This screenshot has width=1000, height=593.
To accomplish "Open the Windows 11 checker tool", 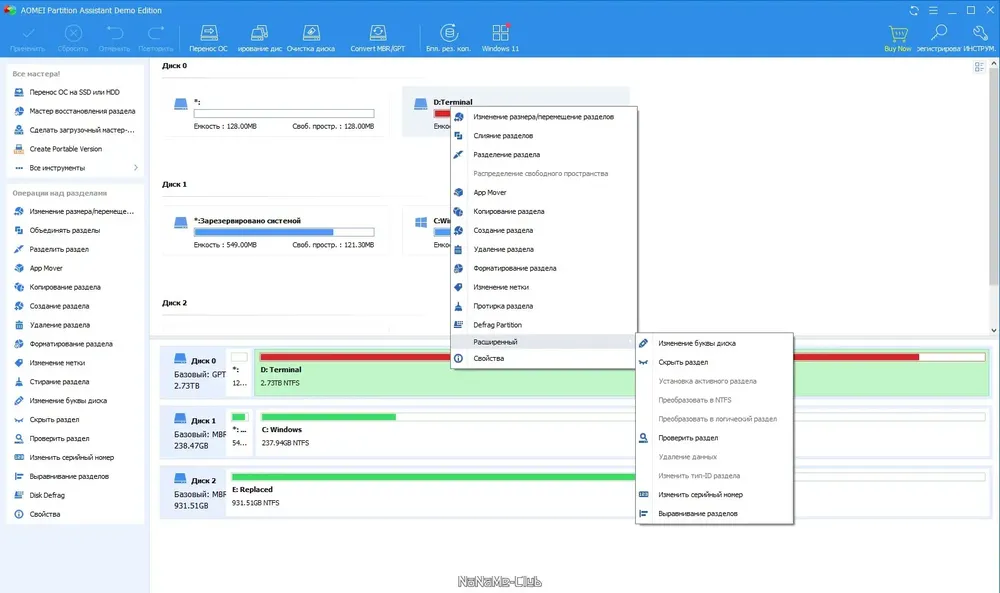I will tap(500, 38).
